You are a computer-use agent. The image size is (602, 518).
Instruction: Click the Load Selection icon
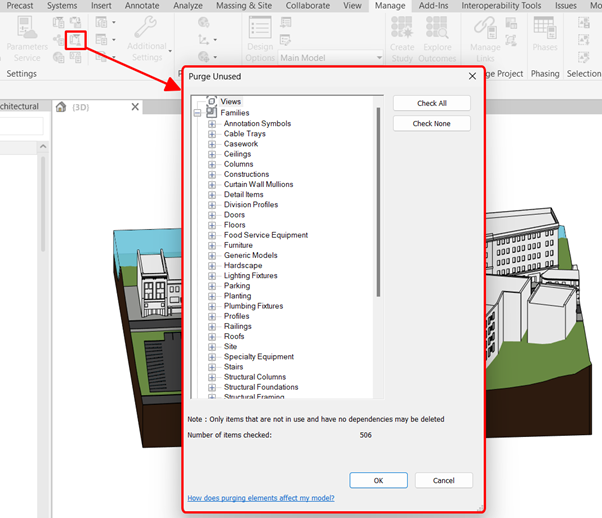tap(584, 40)
